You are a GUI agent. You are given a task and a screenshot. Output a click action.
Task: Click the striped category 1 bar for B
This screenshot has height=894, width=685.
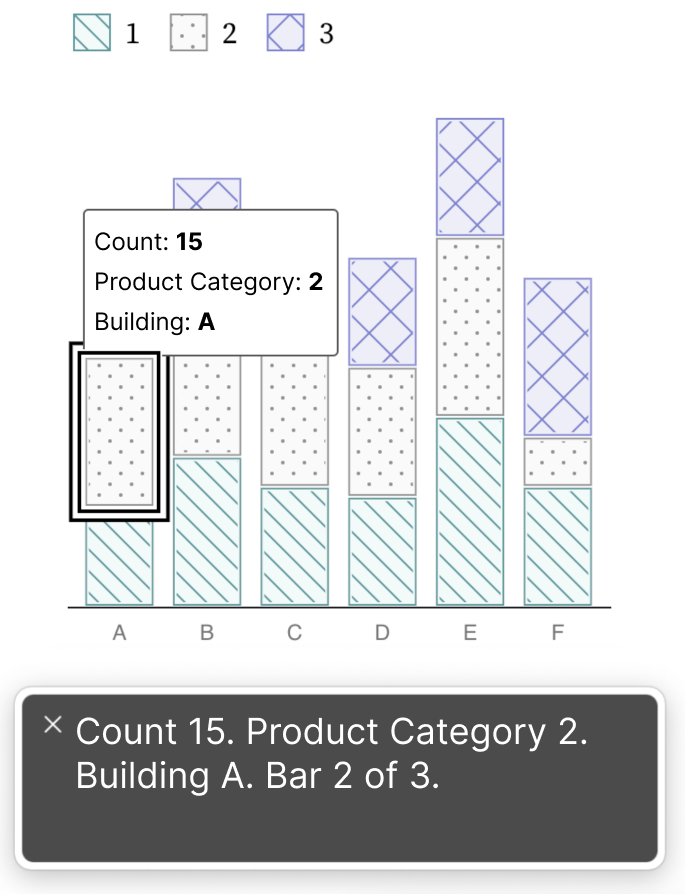207,531
